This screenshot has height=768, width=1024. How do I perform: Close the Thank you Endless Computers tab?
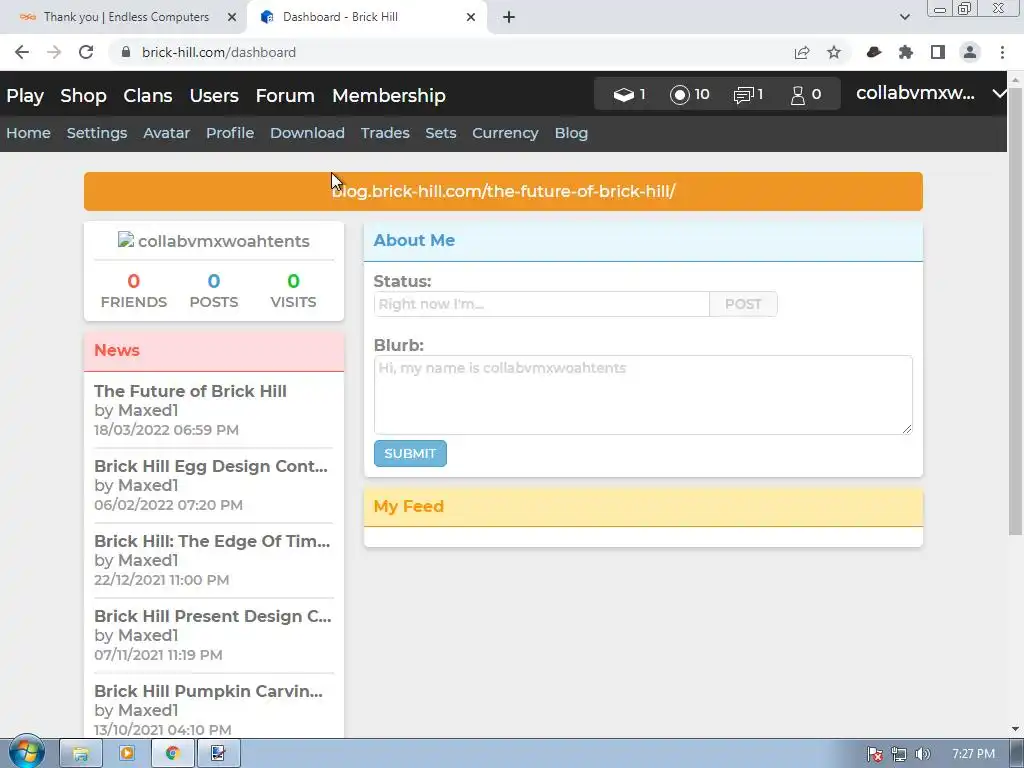point(232,18)
